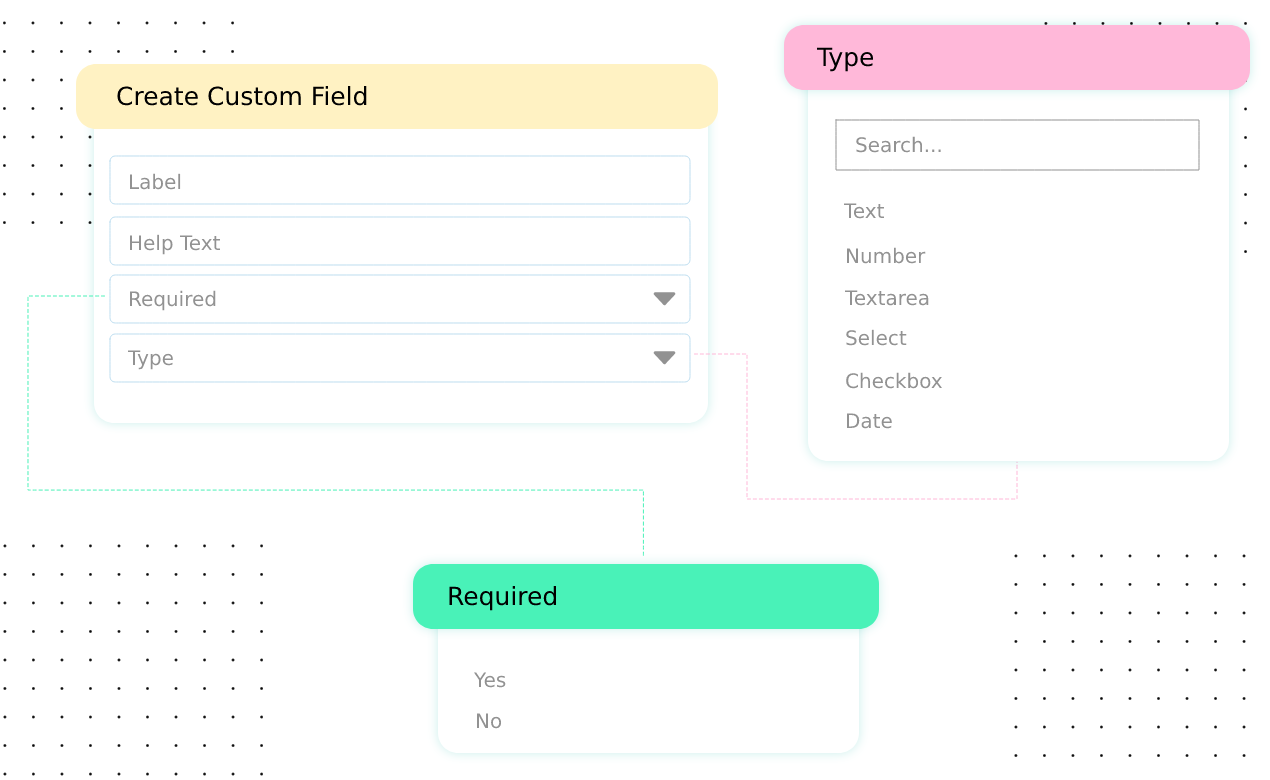Click the Search box in the Type panel

pos(1017,145)
